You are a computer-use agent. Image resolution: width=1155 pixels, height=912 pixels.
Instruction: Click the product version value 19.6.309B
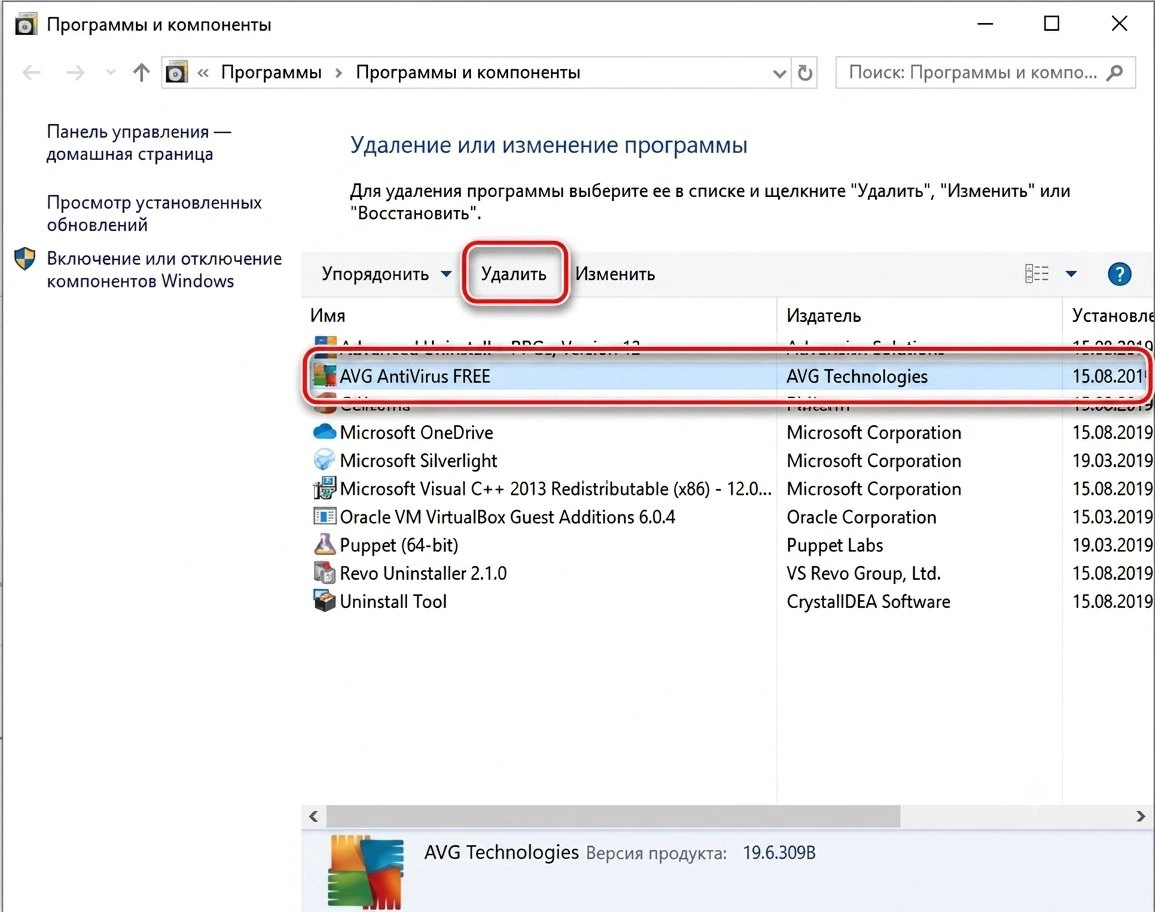[x=779, y=853]
